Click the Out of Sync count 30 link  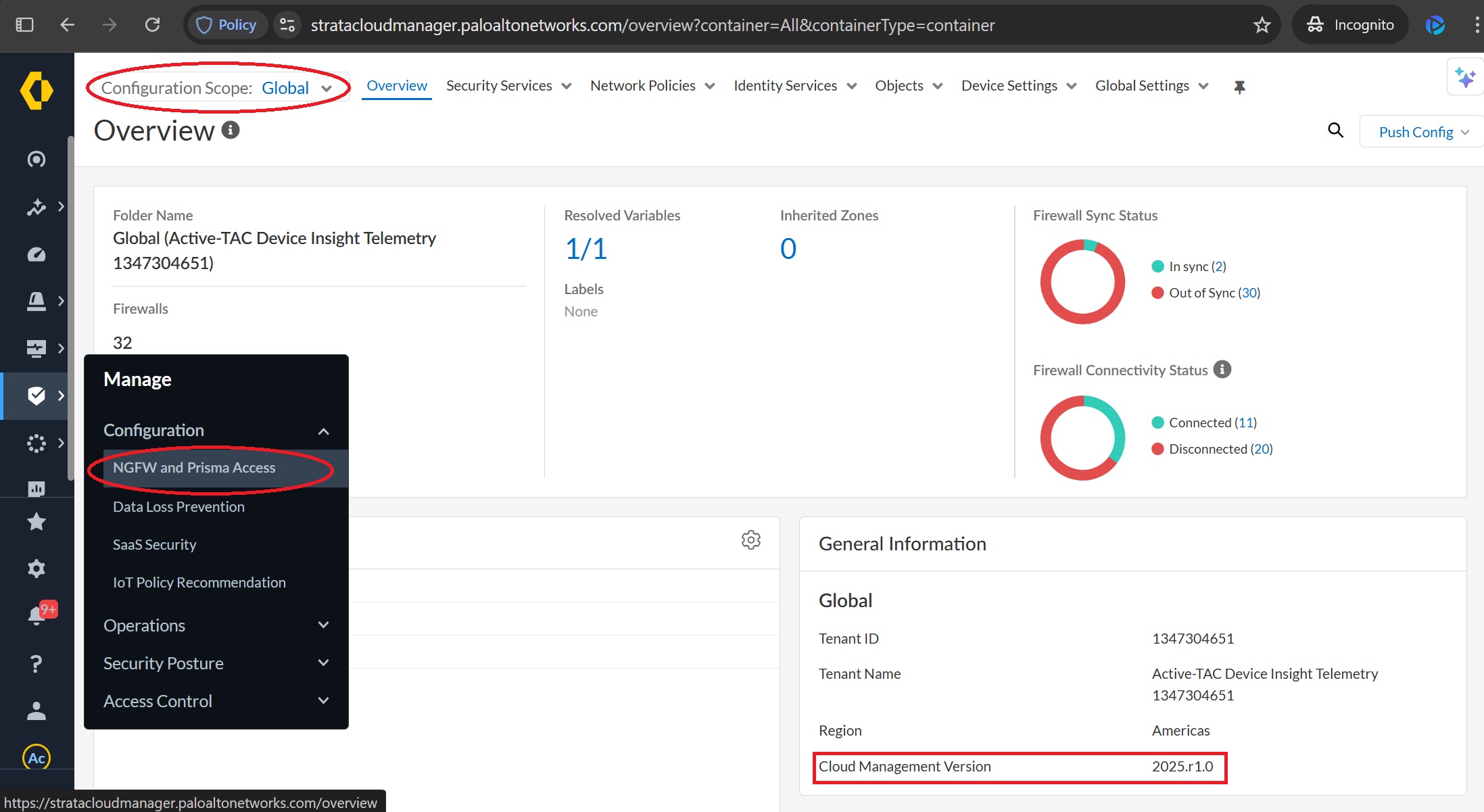pos(1249,293)
